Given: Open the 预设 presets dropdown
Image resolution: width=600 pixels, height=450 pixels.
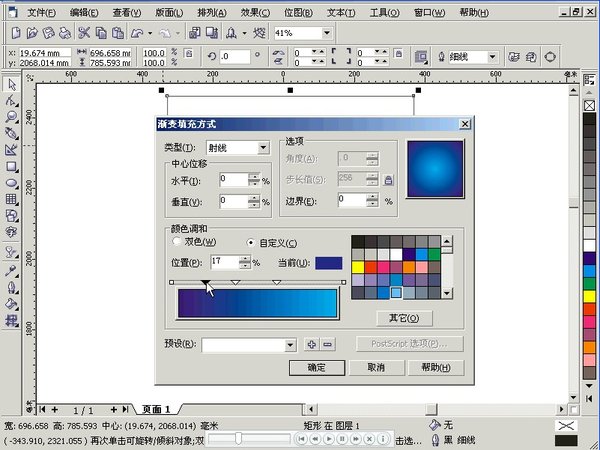Looking at the screenshot, I should pos(290,345).
